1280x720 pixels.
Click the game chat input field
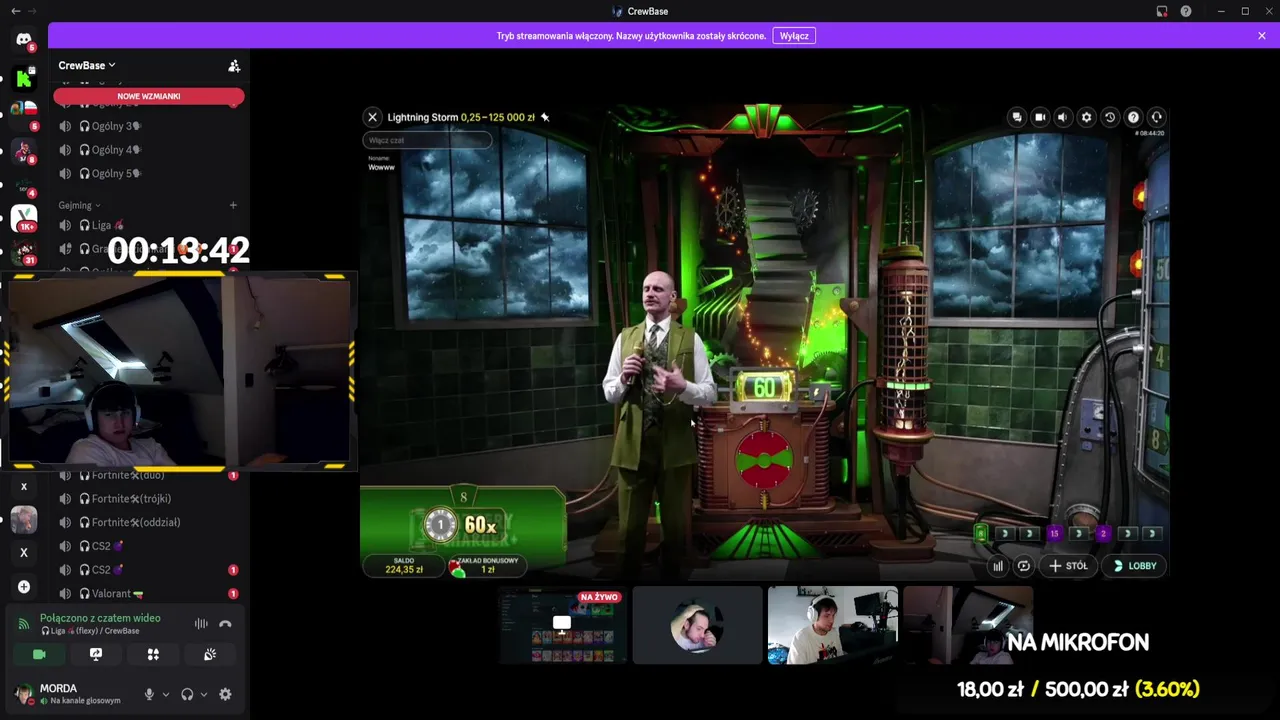click(x=427, y=140)
